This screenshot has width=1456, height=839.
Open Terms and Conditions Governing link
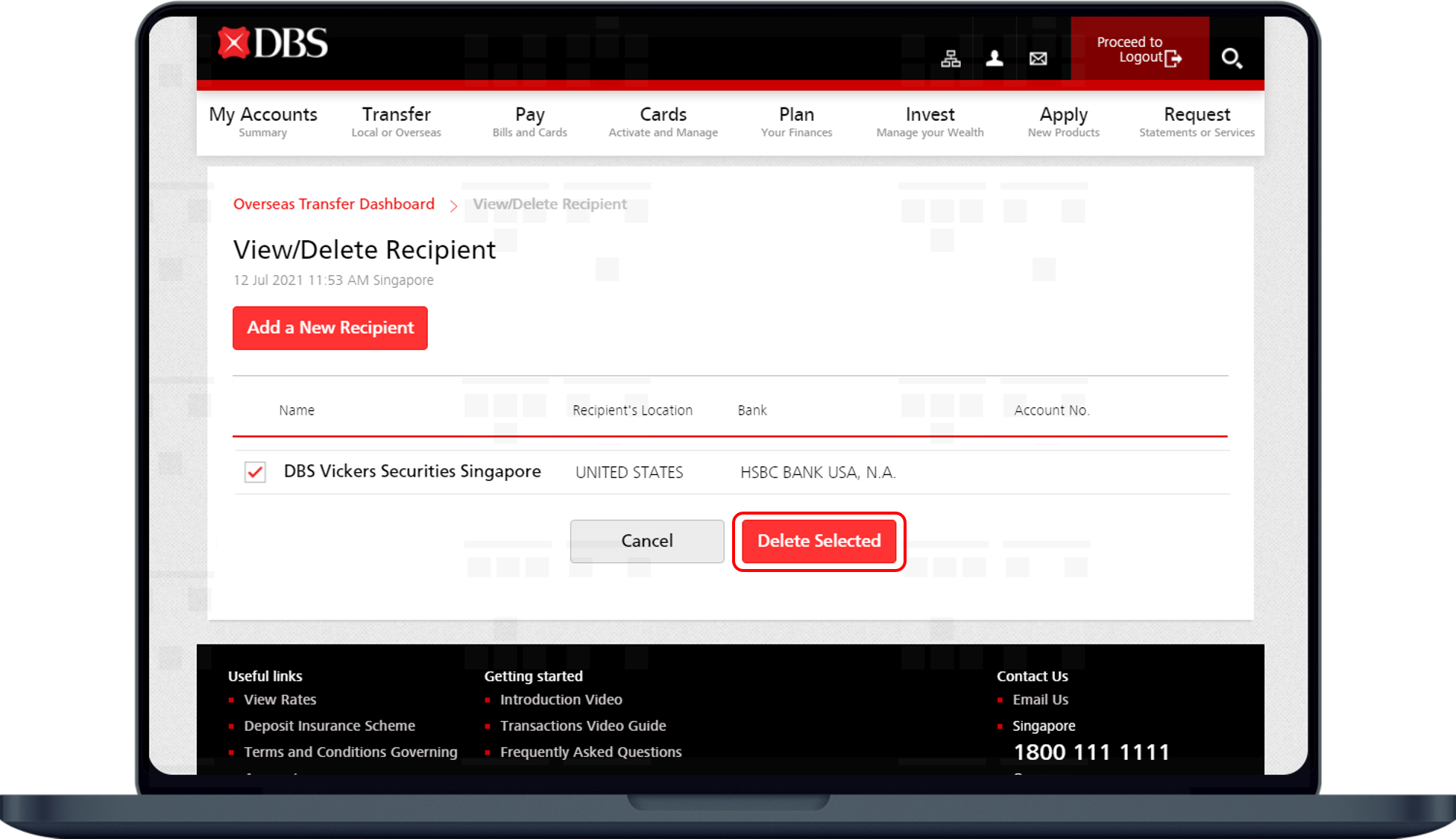point(350,752)
